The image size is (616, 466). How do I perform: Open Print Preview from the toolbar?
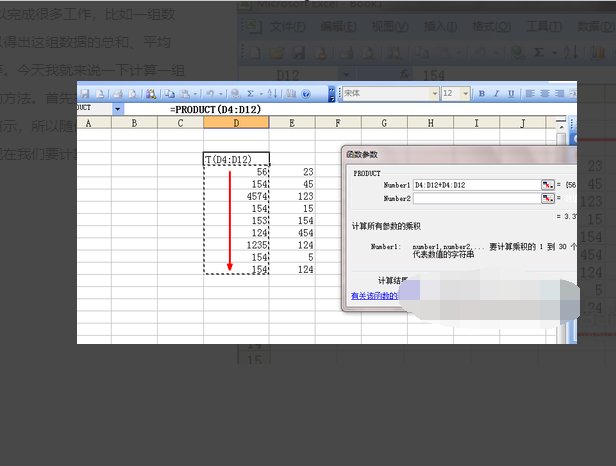tap(133, 94)
